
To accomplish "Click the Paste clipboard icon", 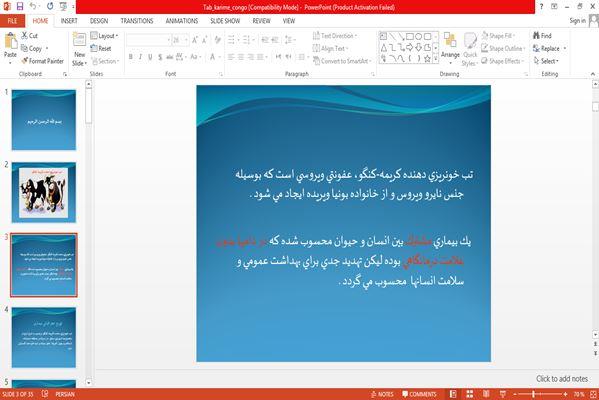I will (10, 40).
